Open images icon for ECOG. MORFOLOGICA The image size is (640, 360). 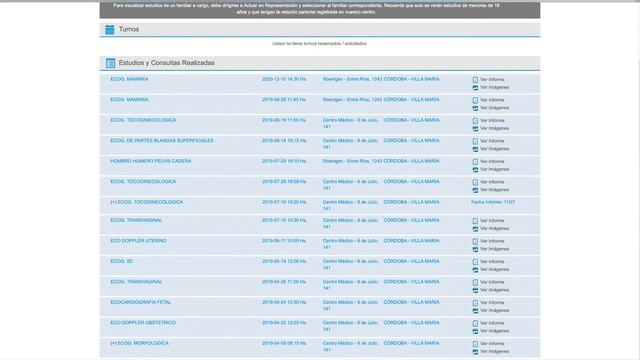475,351
